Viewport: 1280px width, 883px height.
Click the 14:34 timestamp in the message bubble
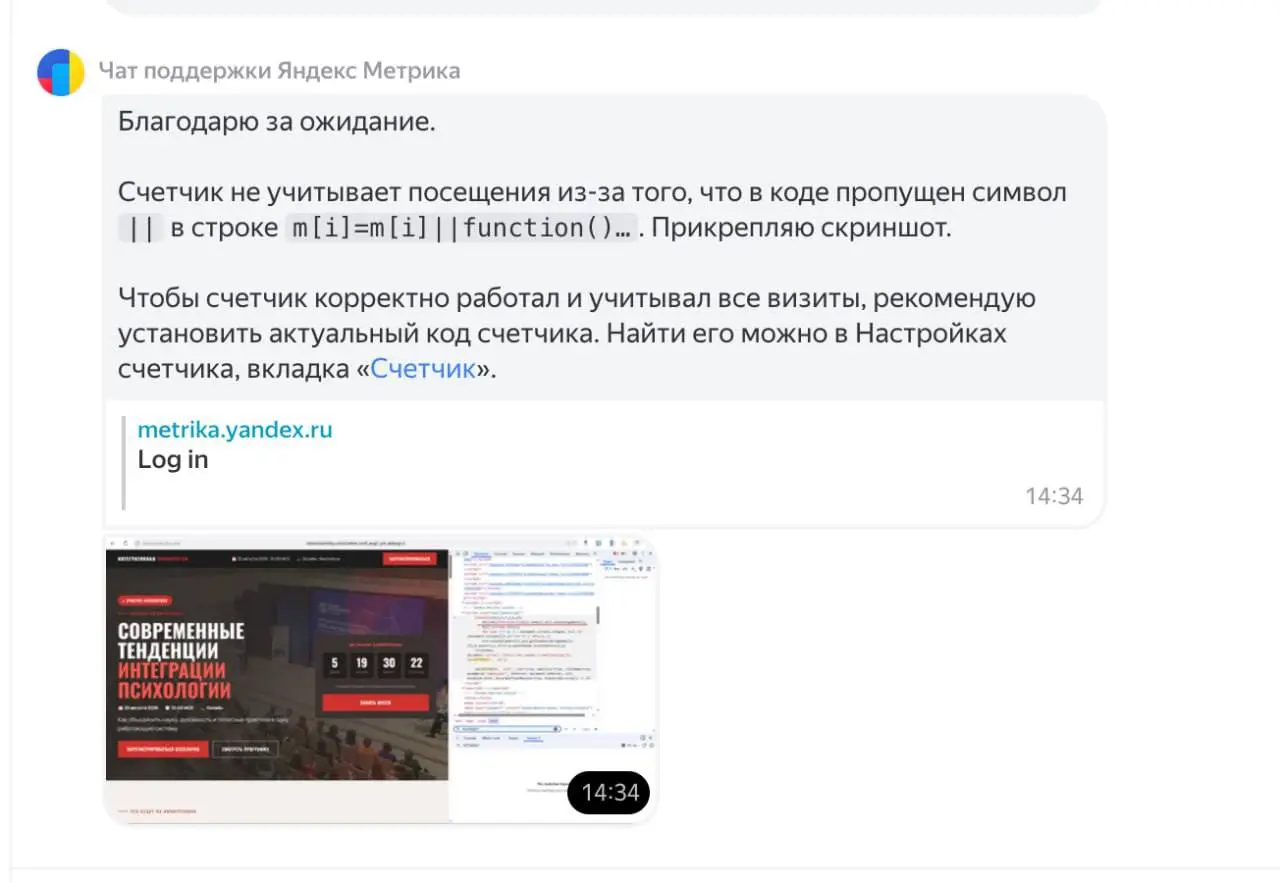coord(1053,496)
